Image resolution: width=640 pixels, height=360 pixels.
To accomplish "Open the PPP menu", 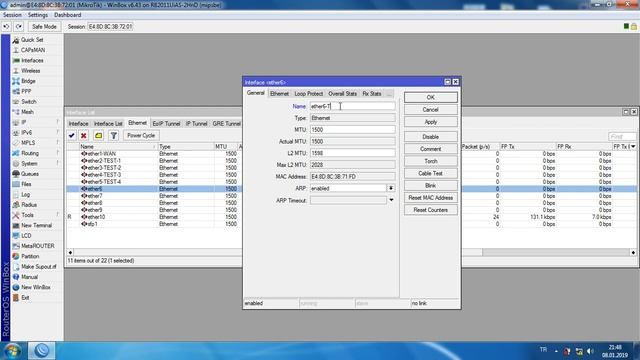I will click(x=26, y=91).
